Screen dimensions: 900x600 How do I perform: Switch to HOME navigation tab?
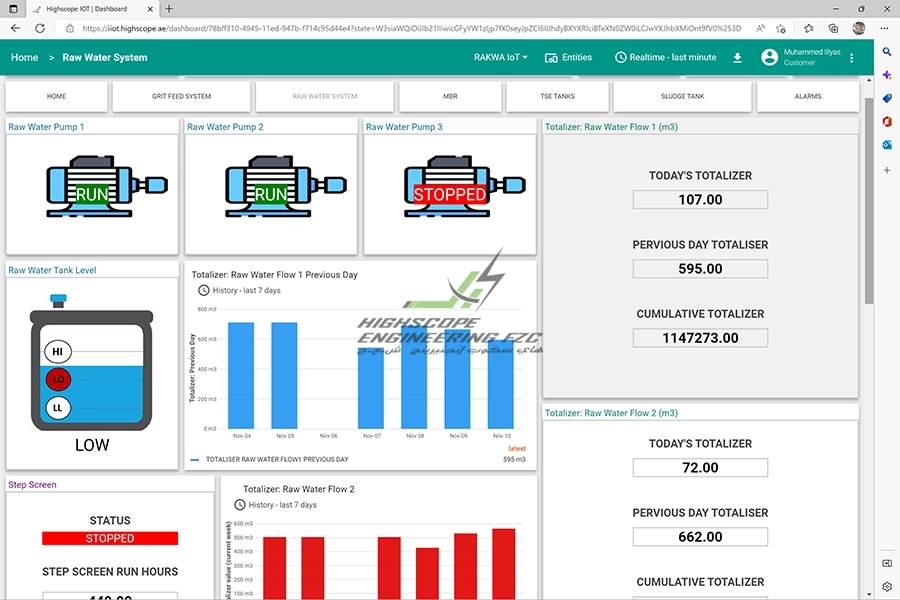click(x=56, y=96)
